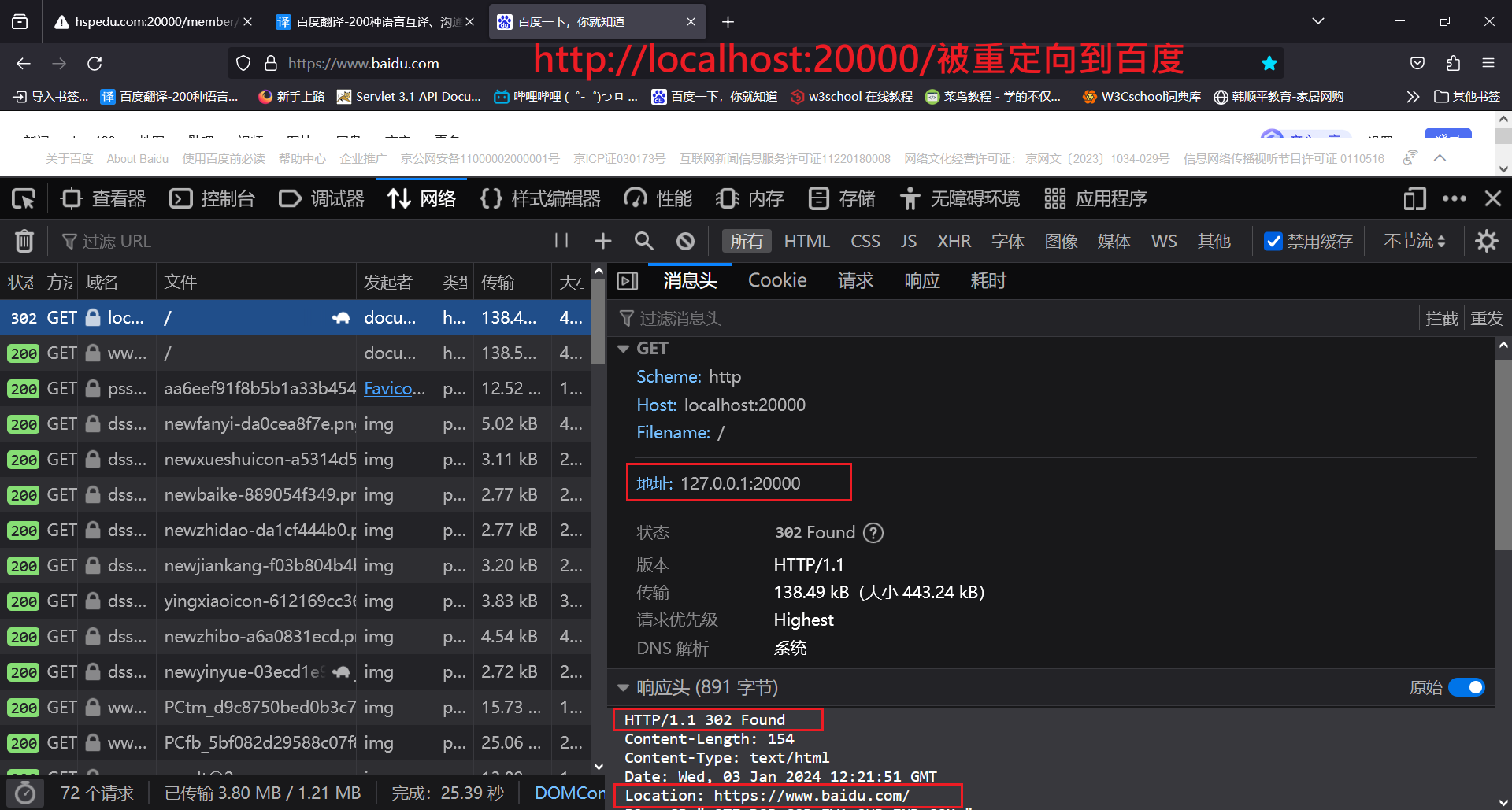1512x810 pixels.
Task: Filter requests by 其他
Action: click(1214, 241)
